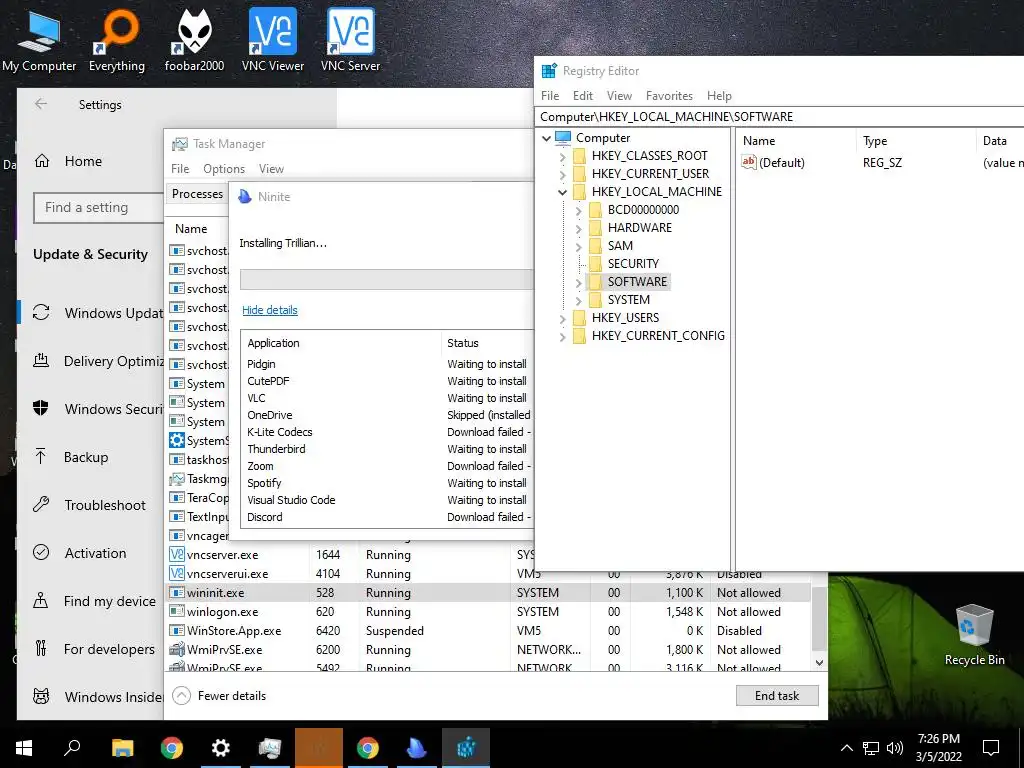The width and height of the screenshot is (1024, 768).
Task: Collapse the Computer node in Registry Editor
Action: 546,138
